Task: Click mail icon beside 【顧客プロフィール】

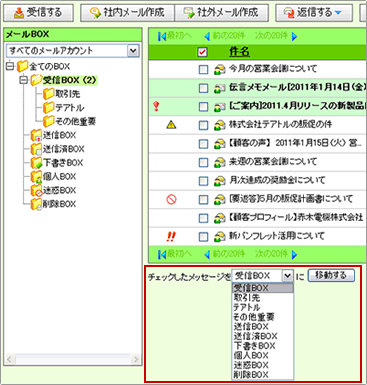Action: tap(220, 218)
